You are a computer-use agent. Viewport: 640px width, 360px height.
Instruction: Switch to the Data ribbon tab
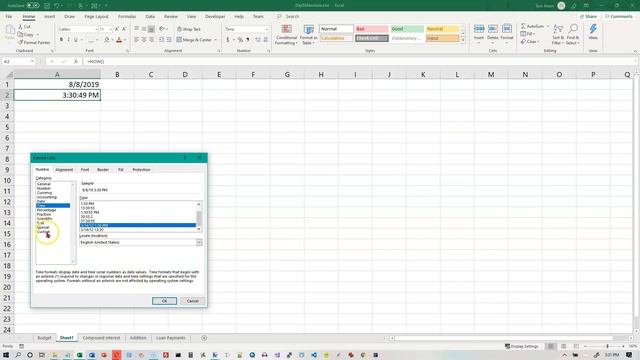(x=150, y=16)
